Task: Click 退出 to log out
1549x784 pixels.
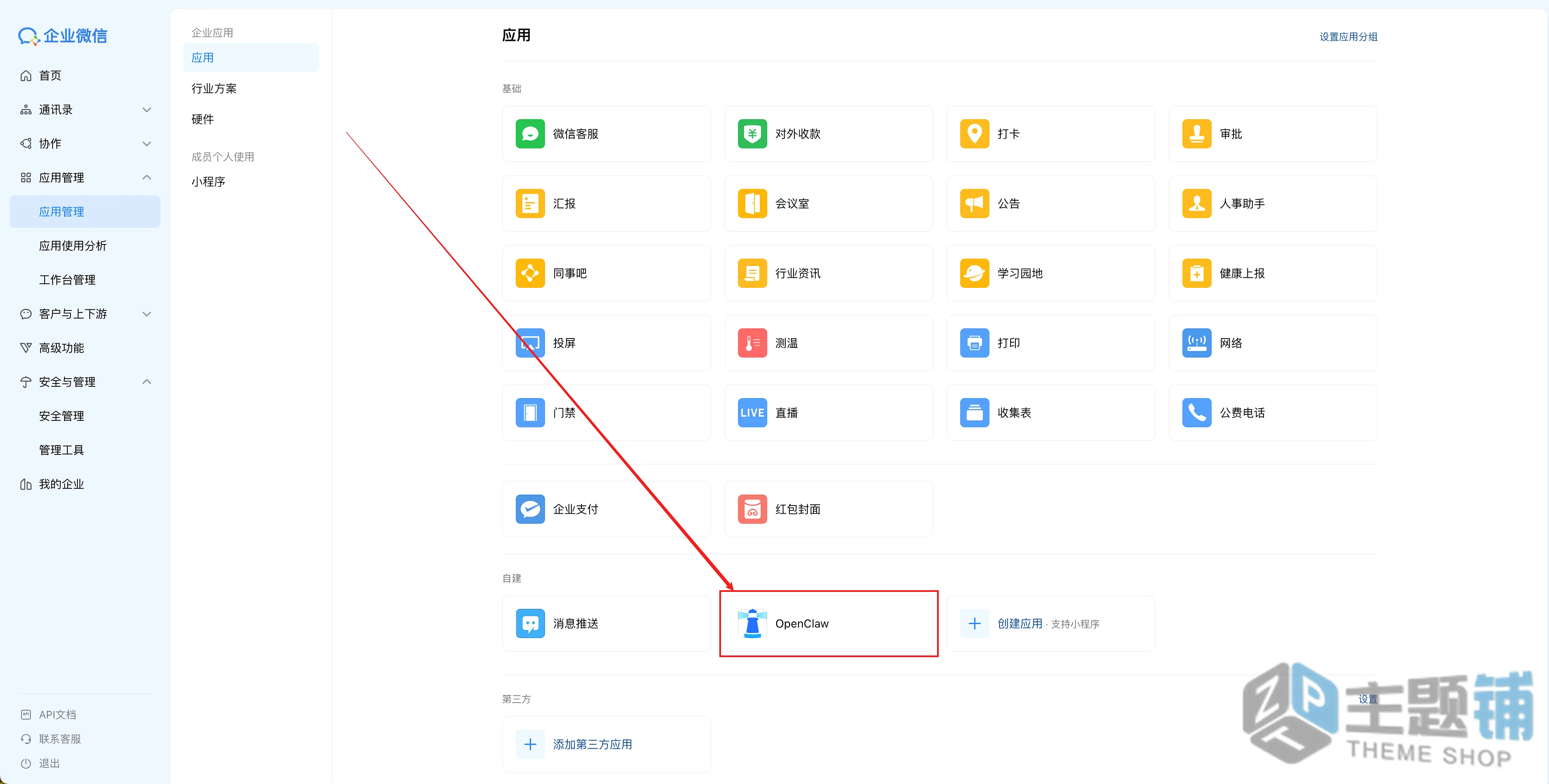Action: 49,763
